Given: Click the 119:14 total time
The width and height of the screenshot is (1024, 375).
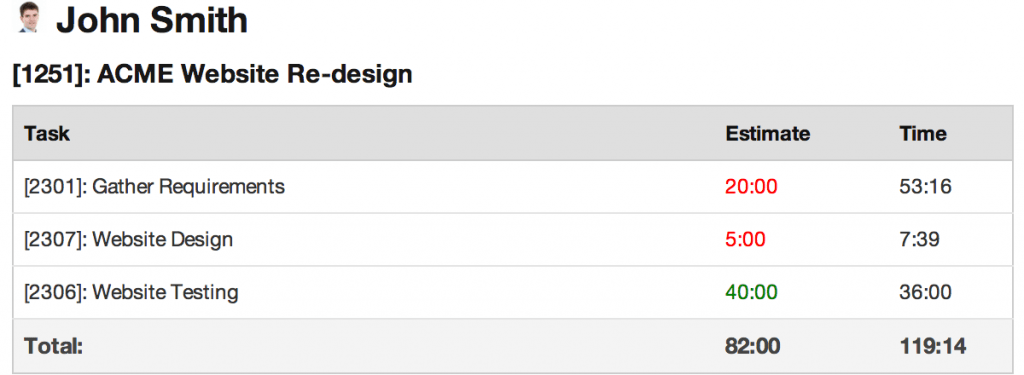Looking at the screenshot, I should click(933, 346).
